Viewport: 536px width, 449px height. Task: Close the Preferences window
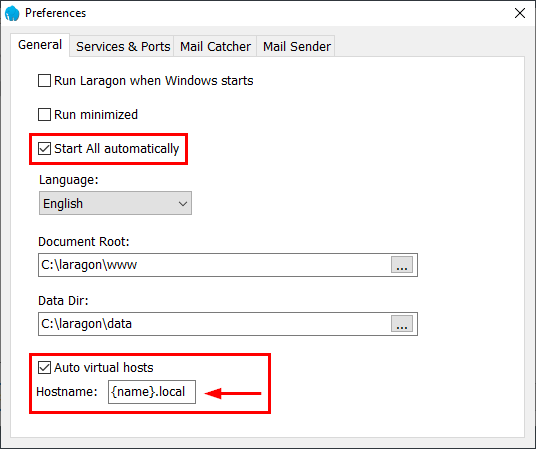tap(520, 13)
